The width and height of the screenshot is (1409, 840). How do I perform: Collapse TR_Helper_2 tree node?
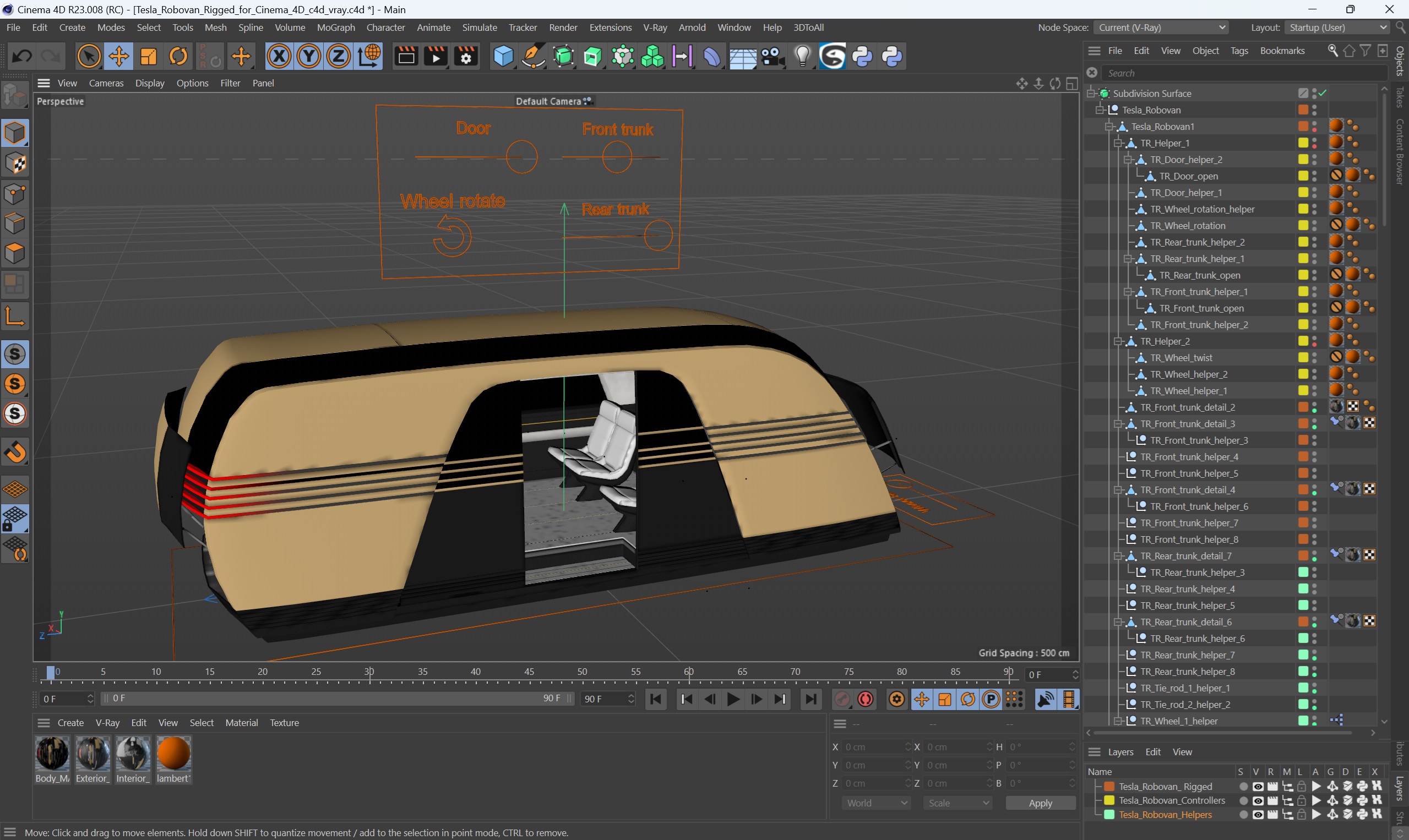(x=1118, y=341)
